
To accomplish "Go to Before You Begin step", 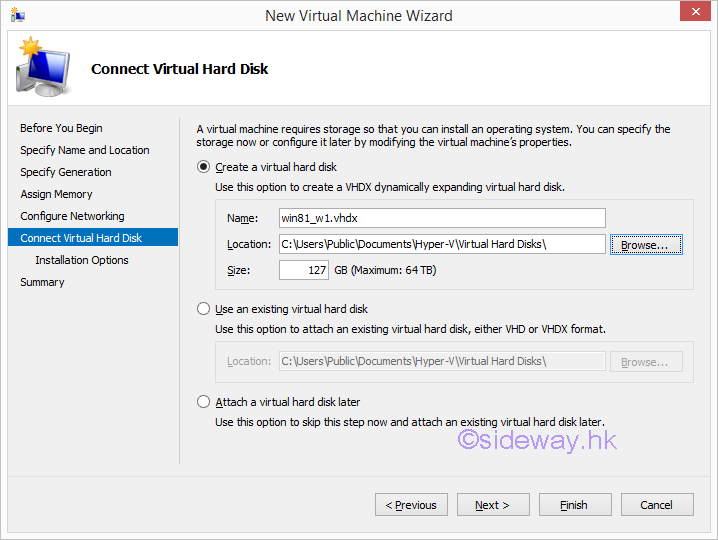I will (x=61, y=128).
